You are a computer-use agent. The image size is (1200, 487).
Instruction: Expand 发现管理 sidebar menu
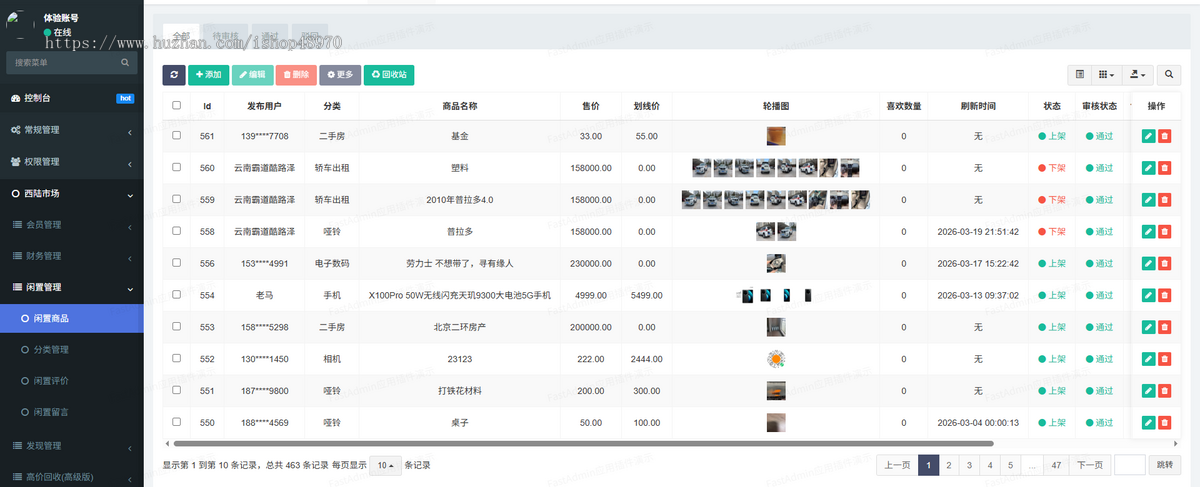72,445
